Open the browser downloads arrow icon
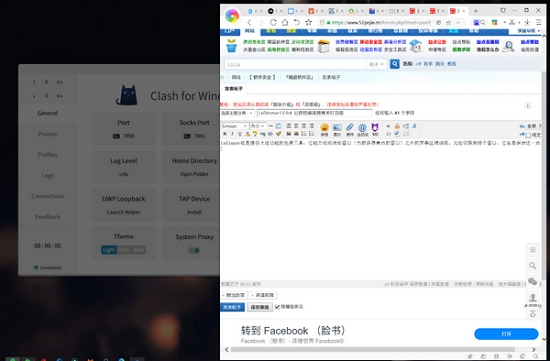 tap(527, 22)
